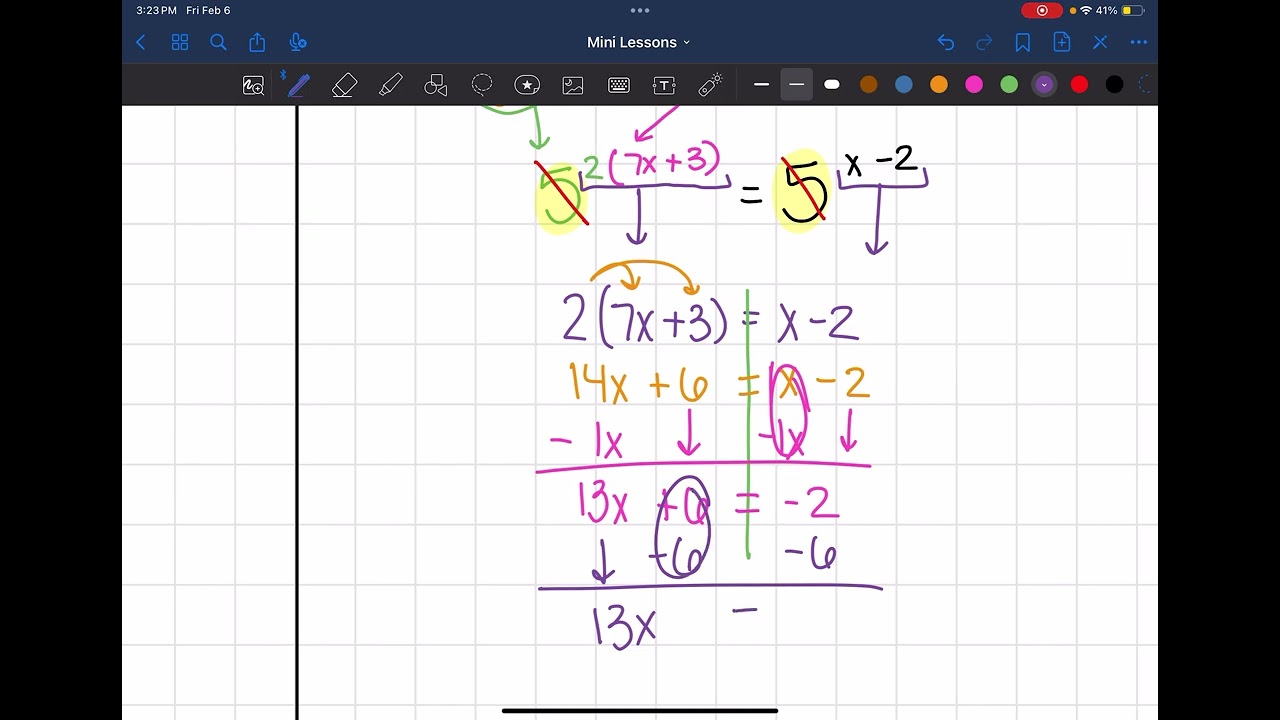Select the Eraser tool
The height and width of the screenshot is (720, 1280).
click(x=345, y=85)
